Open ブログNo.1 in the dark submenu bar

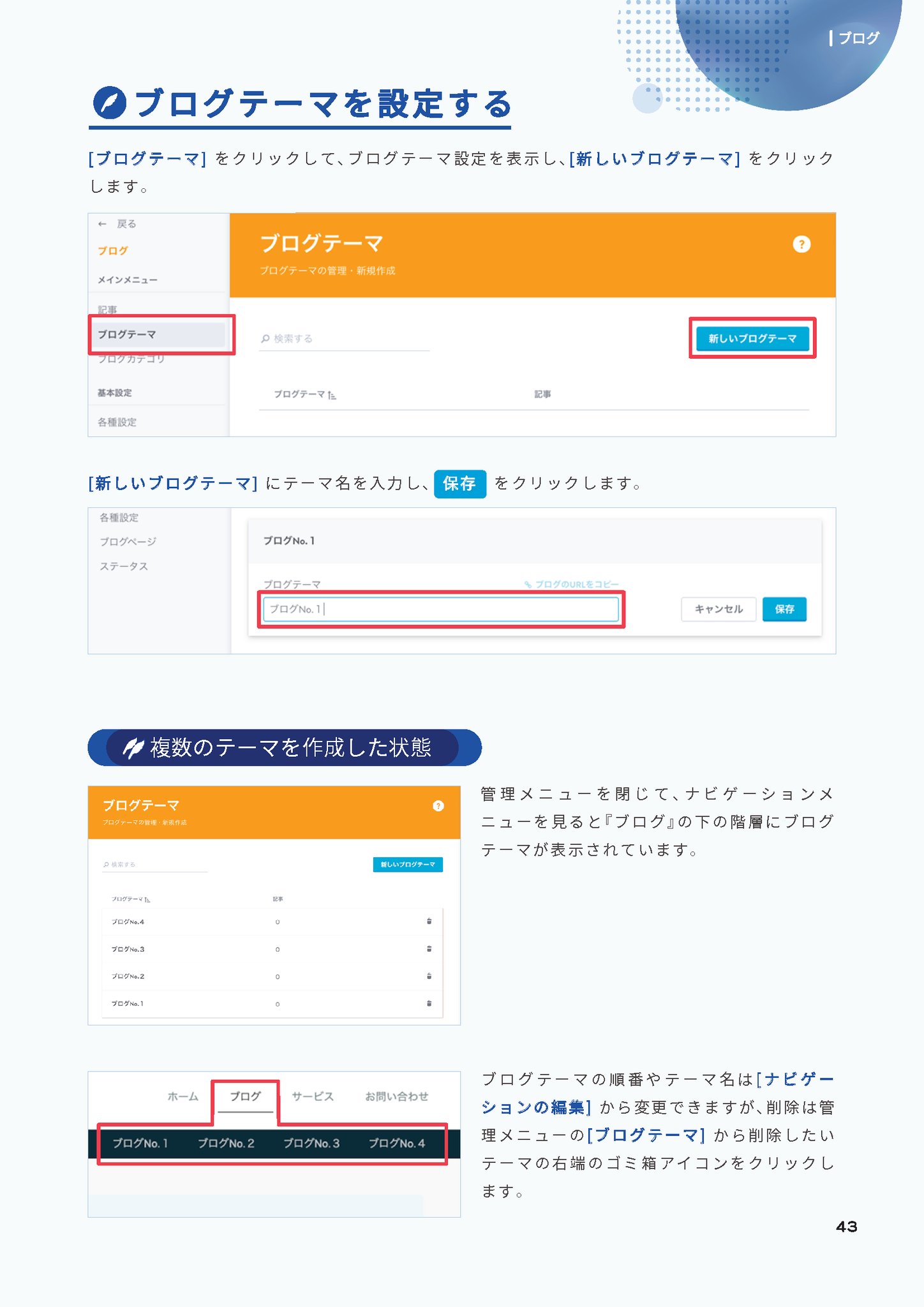(140, 1143)
